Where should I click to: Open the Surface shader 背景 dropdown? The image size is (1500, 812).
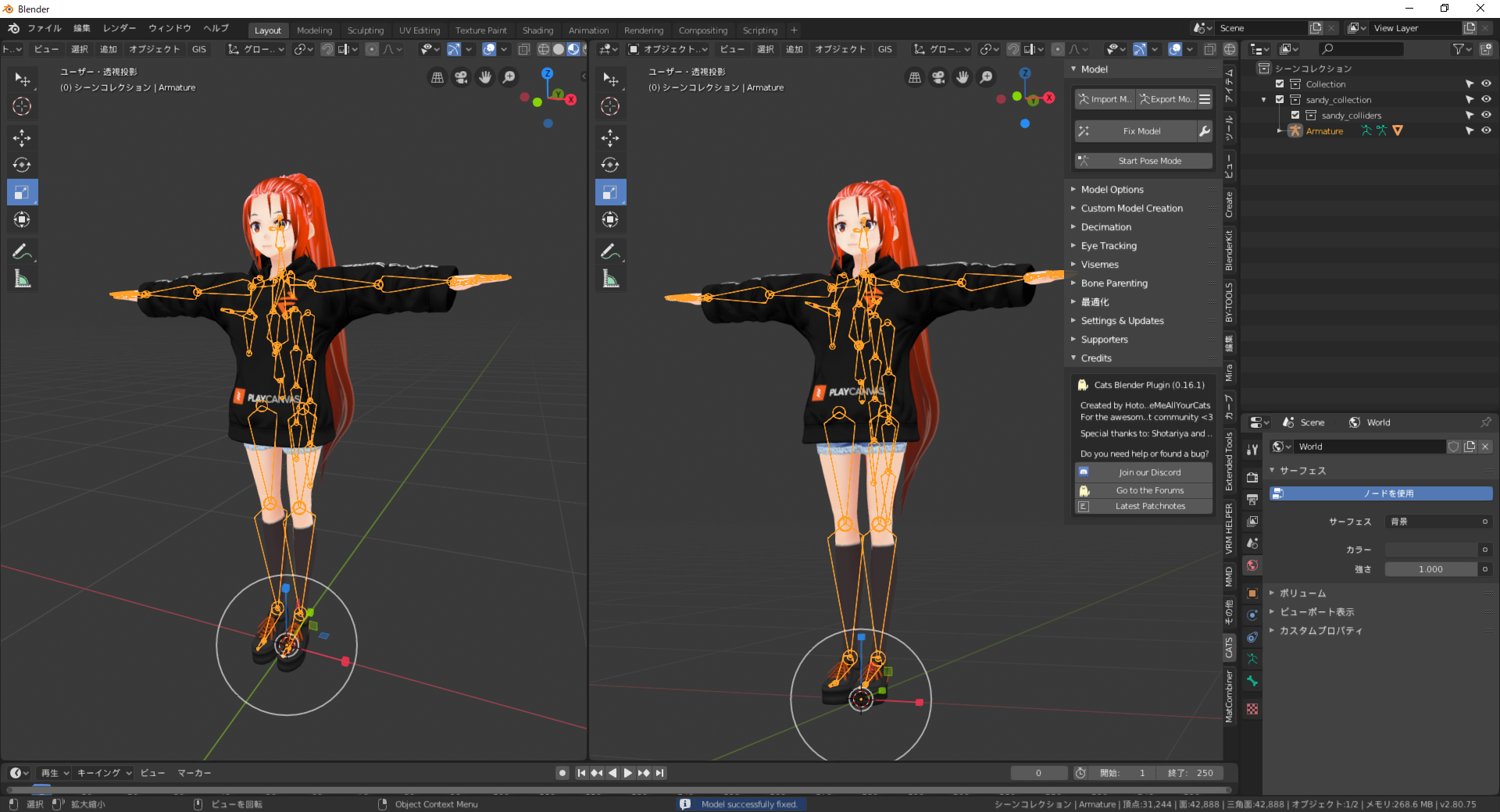tap(1438, 522)
